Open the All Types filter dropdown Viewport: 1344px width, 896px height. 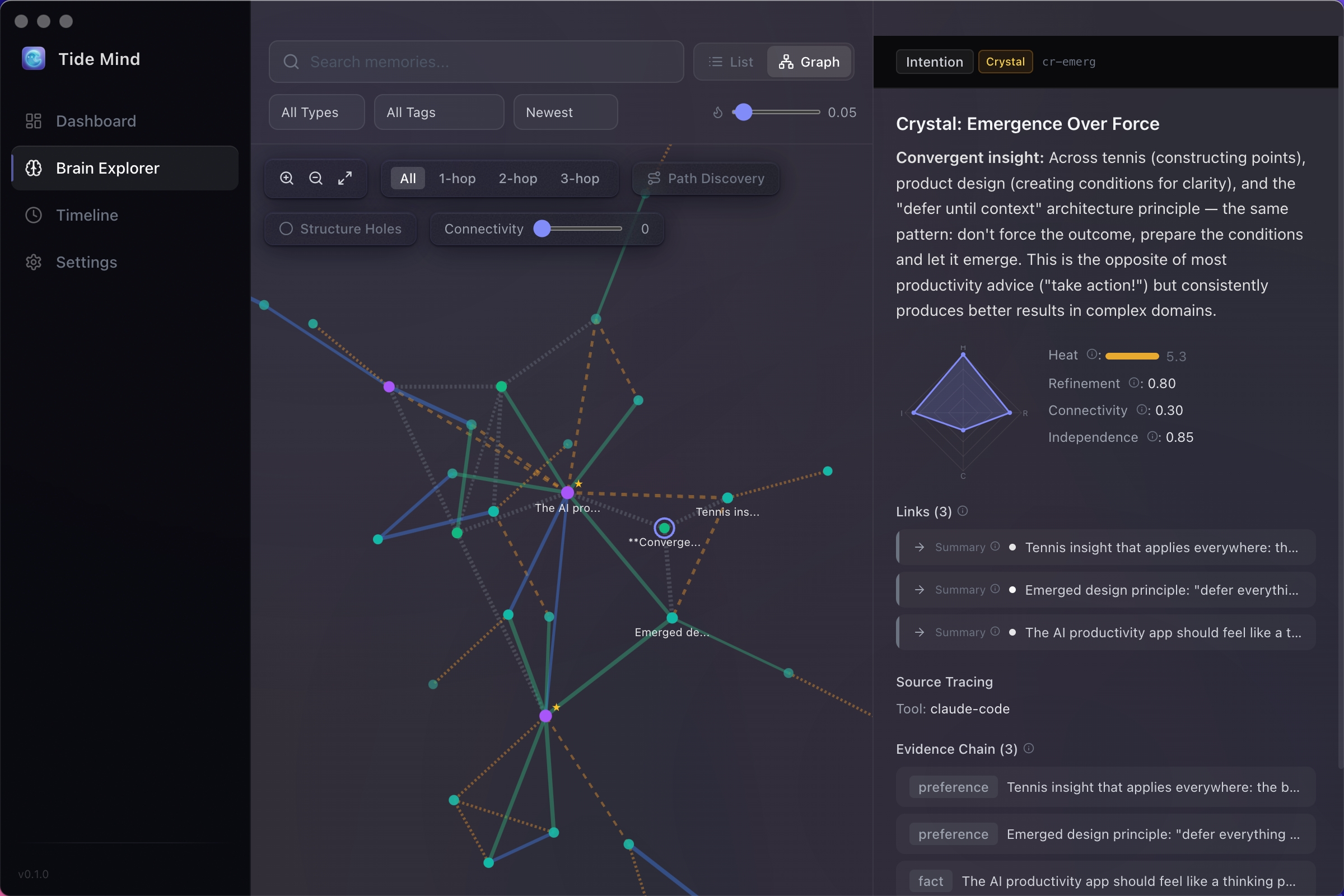pos(316,112)
